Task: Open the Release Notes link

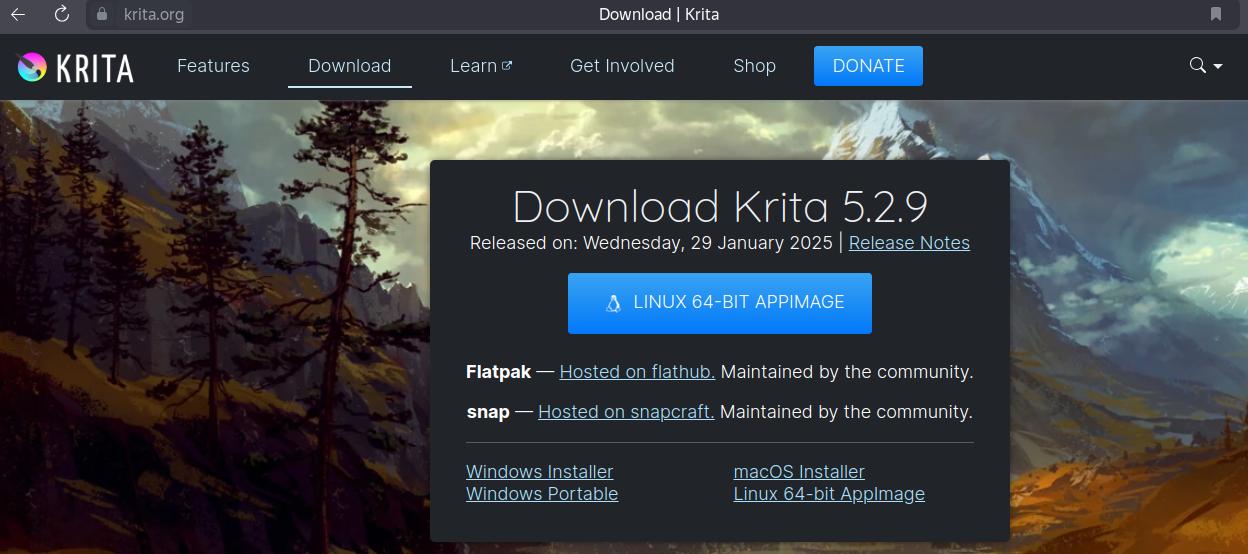Action: pyautogui.click(x=909, y=243)
